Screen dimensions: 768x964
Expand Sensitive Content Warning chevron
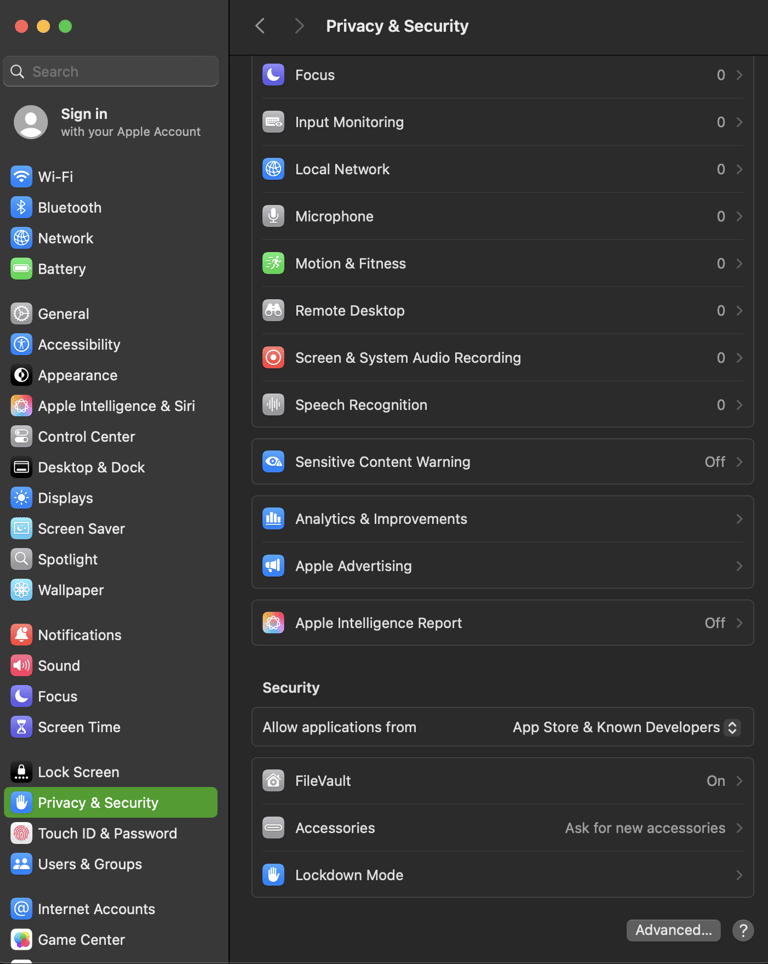click(739, 462)
